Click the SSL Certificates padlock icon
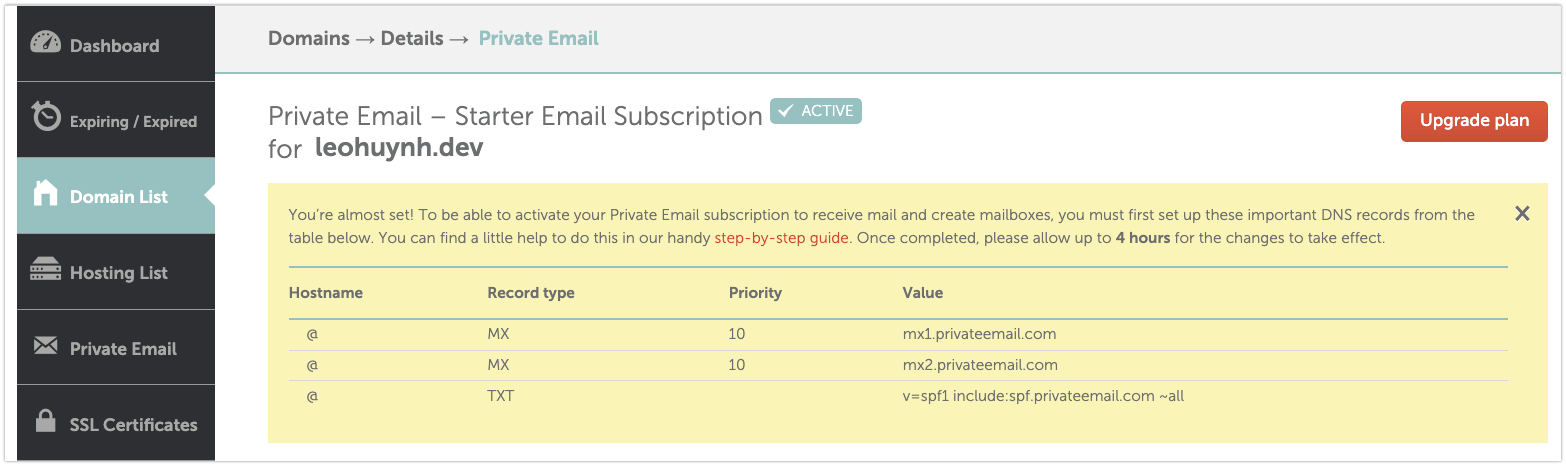 tap(46, 423)
